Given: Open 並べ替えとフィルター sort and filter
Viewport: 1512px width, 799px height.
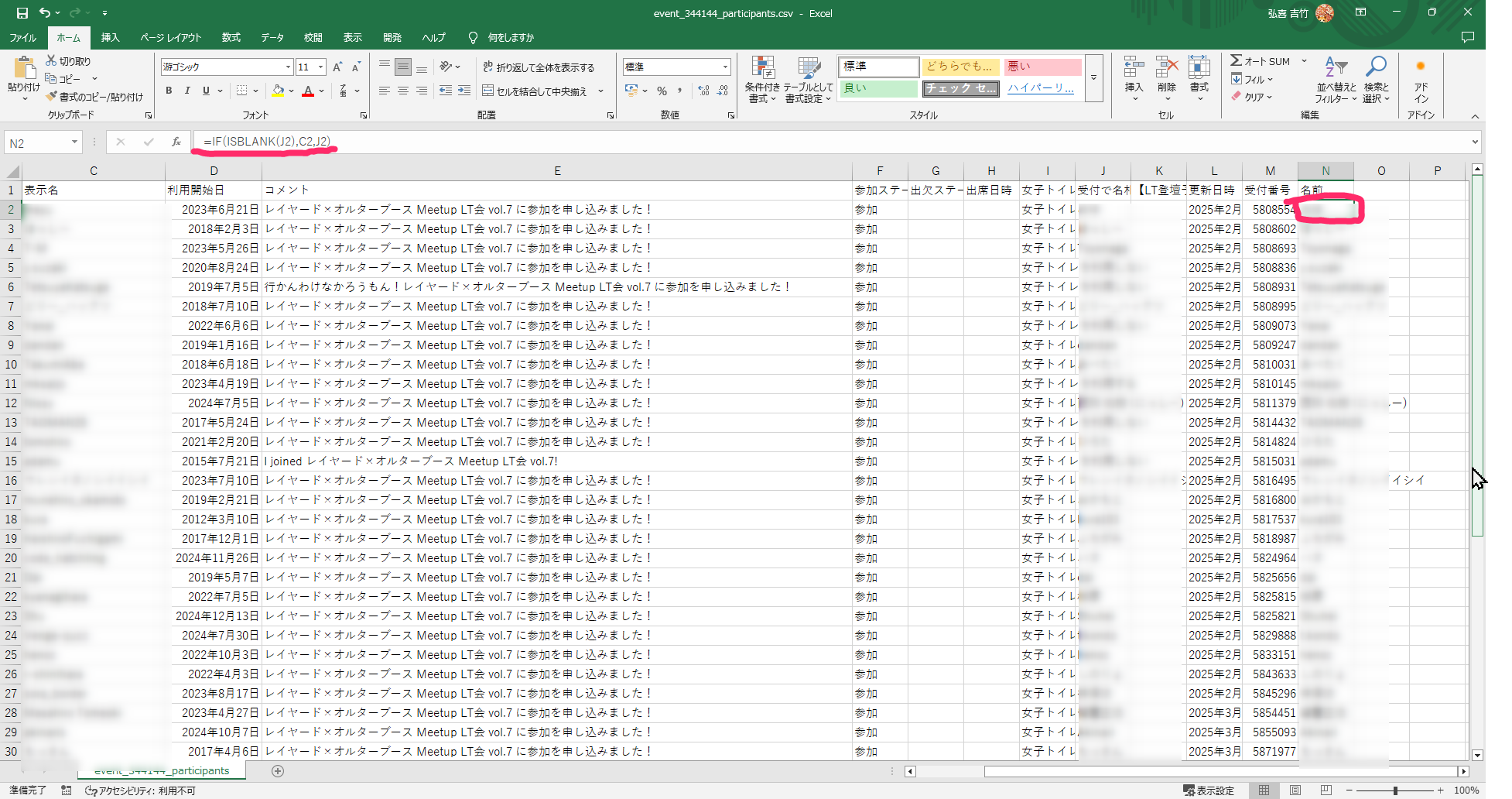Looking at the screenshot, I should (1336, 80).
